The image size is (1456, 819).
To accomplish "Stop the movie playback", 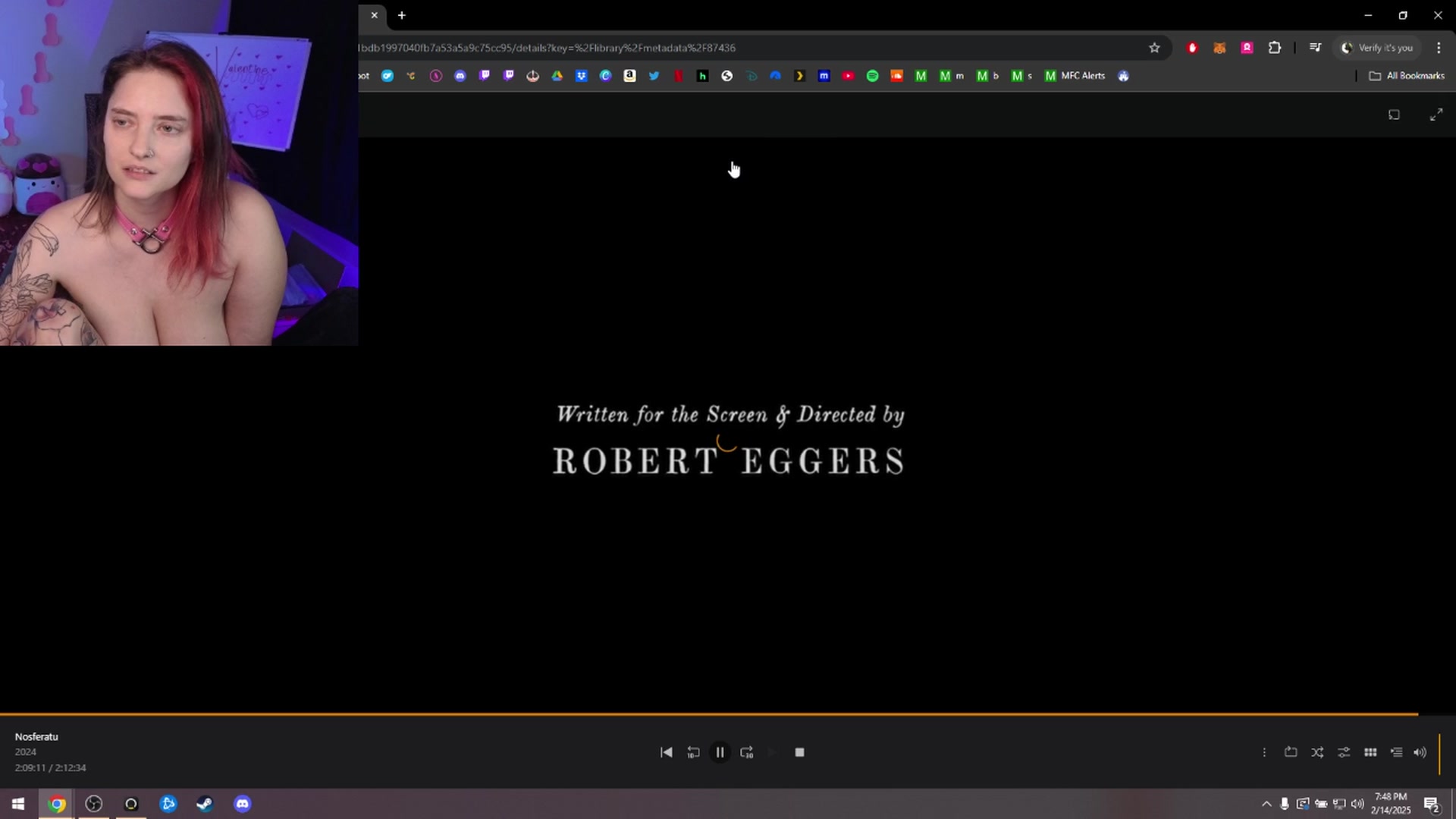I will 799,752.
